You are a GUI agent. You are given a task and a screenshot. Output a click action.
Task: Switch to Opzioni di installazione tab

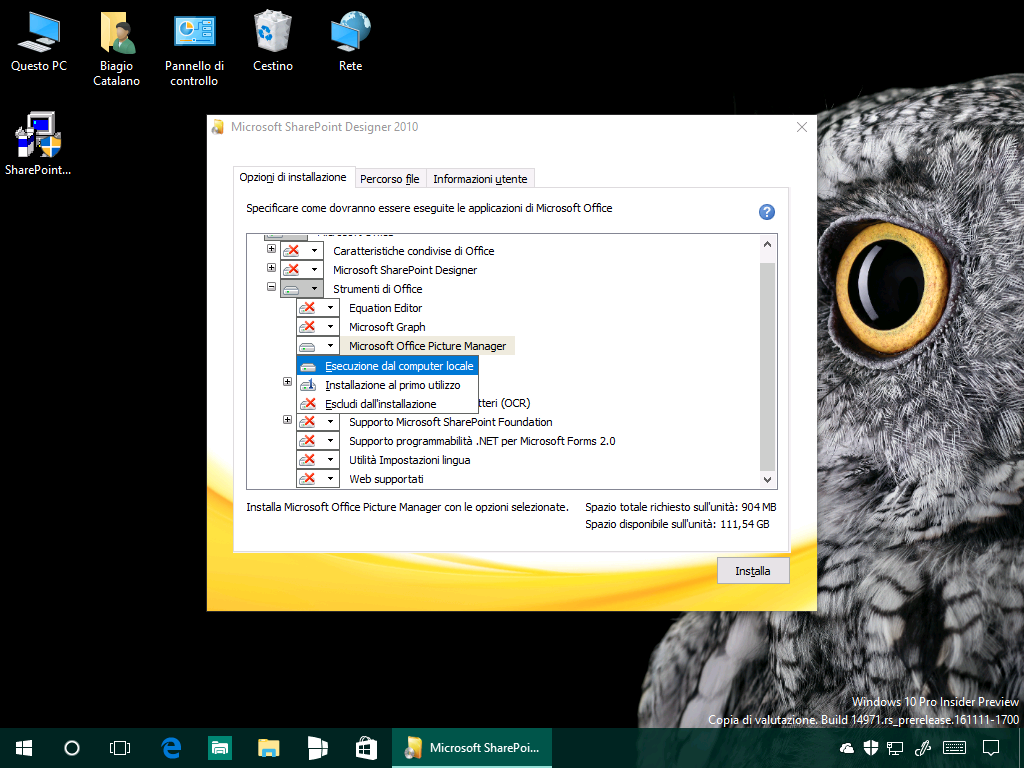293,177
